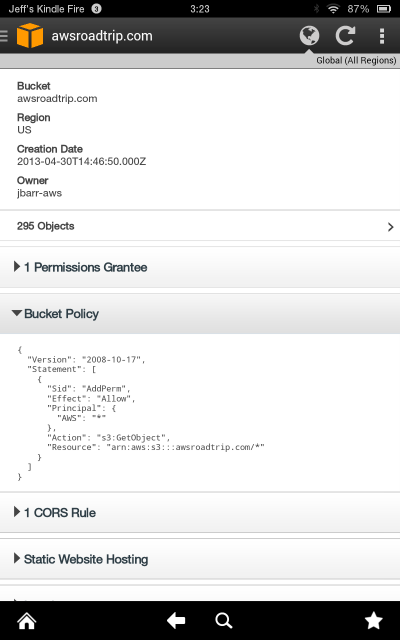The image size is (400, 640).
Task: Open search from the bottom bar
Action: (224, 621)
